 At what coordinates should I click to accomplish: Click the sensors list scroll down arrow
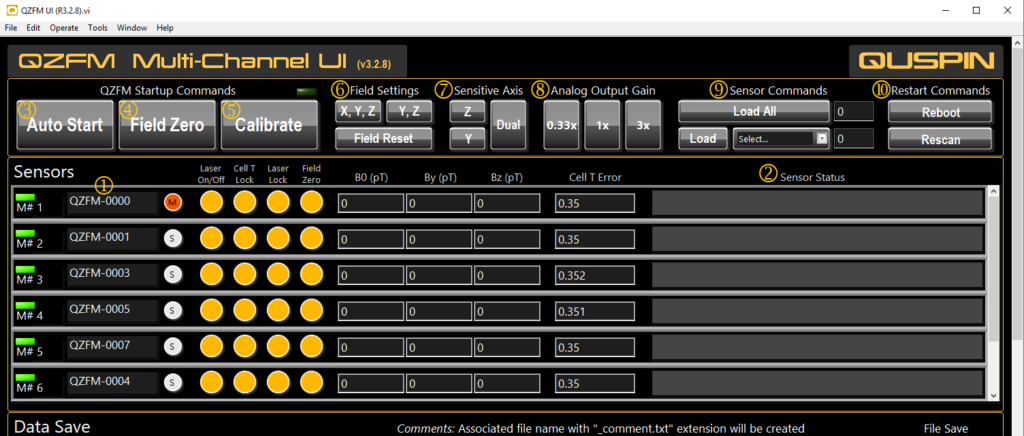tap(993, 395)
